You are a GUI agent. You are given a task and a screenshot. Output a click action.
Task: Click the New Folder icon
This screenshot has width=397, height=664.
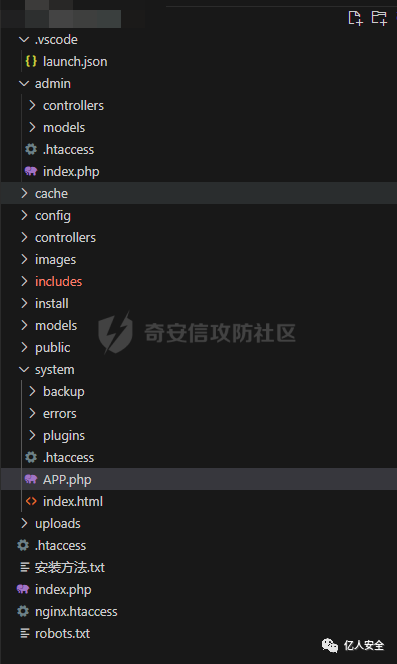[x=379, y=18]
